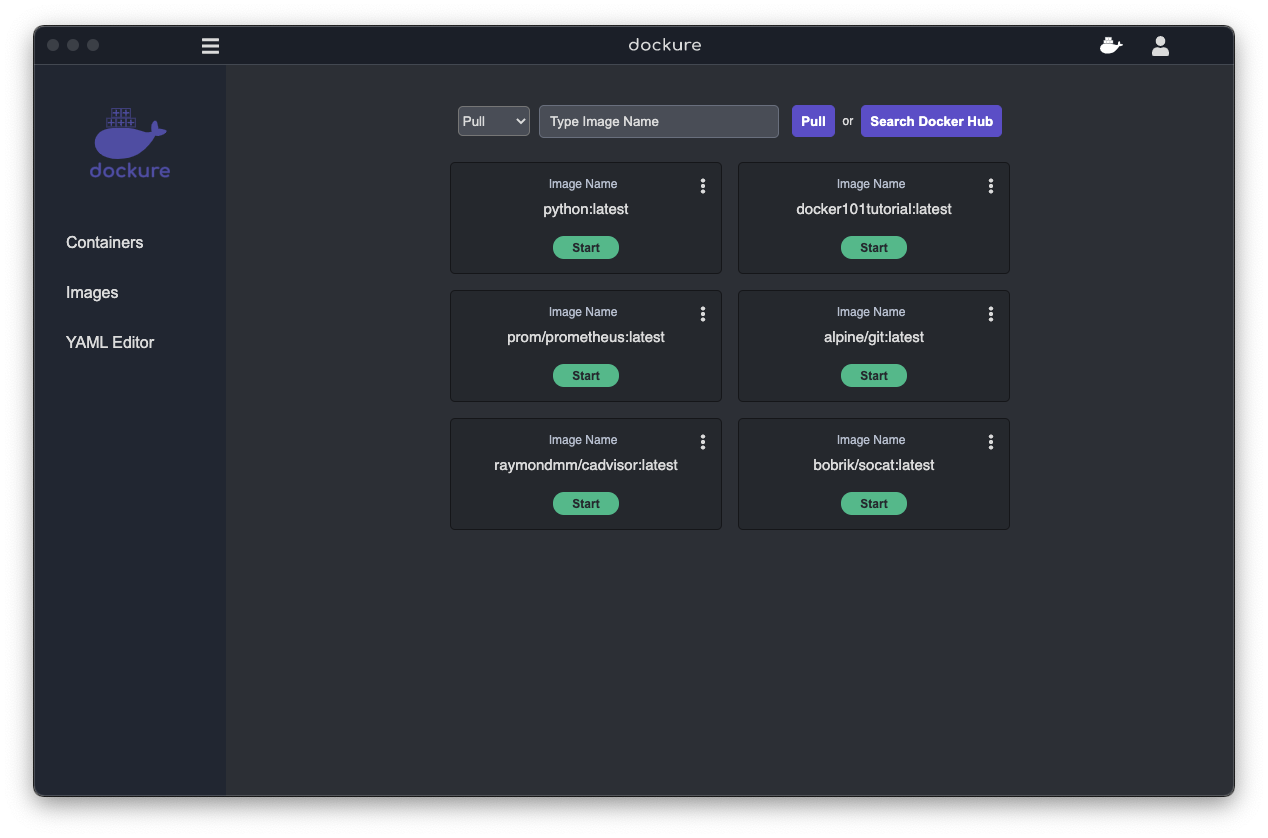Click the dockure title in title bar
The image size is (1268, 838).
click(665, 45)
